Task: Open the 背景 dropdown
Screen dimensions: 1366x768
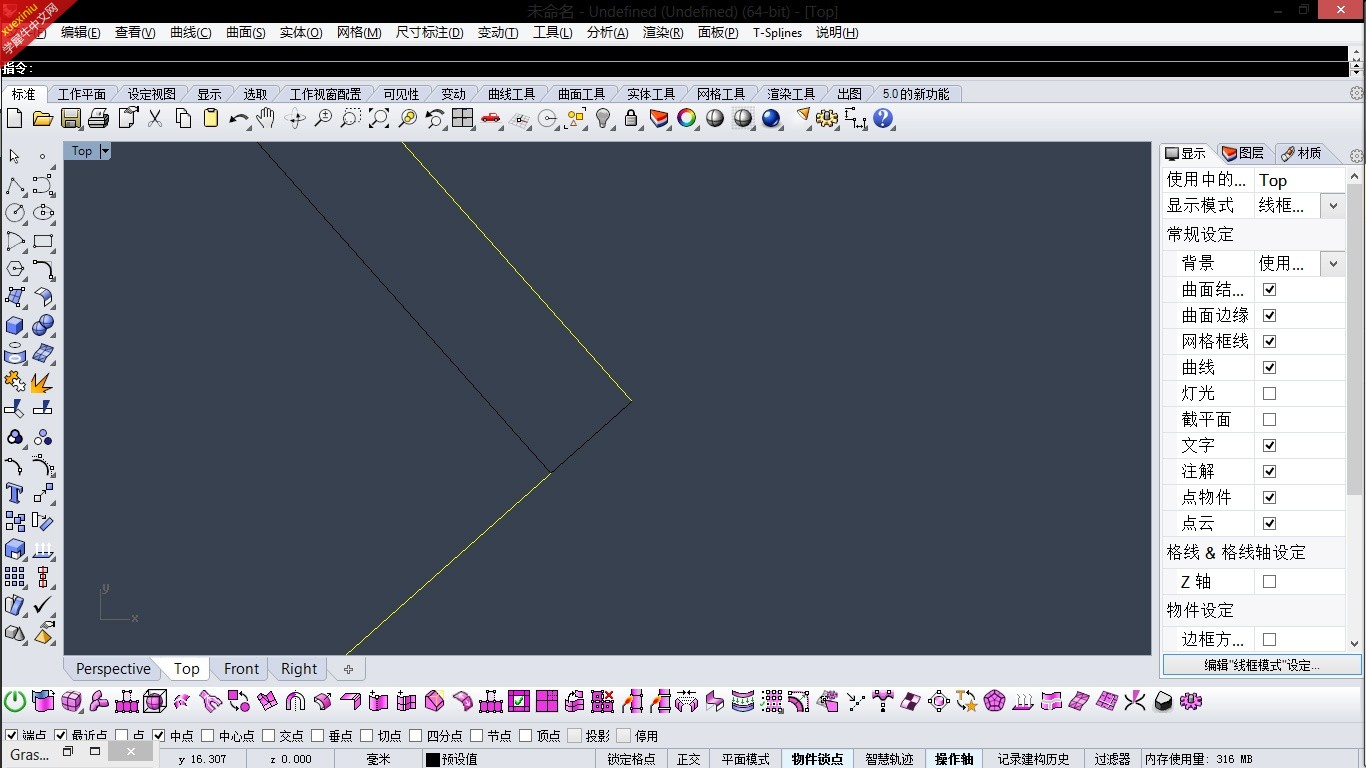Action: tap(1333, 263)
